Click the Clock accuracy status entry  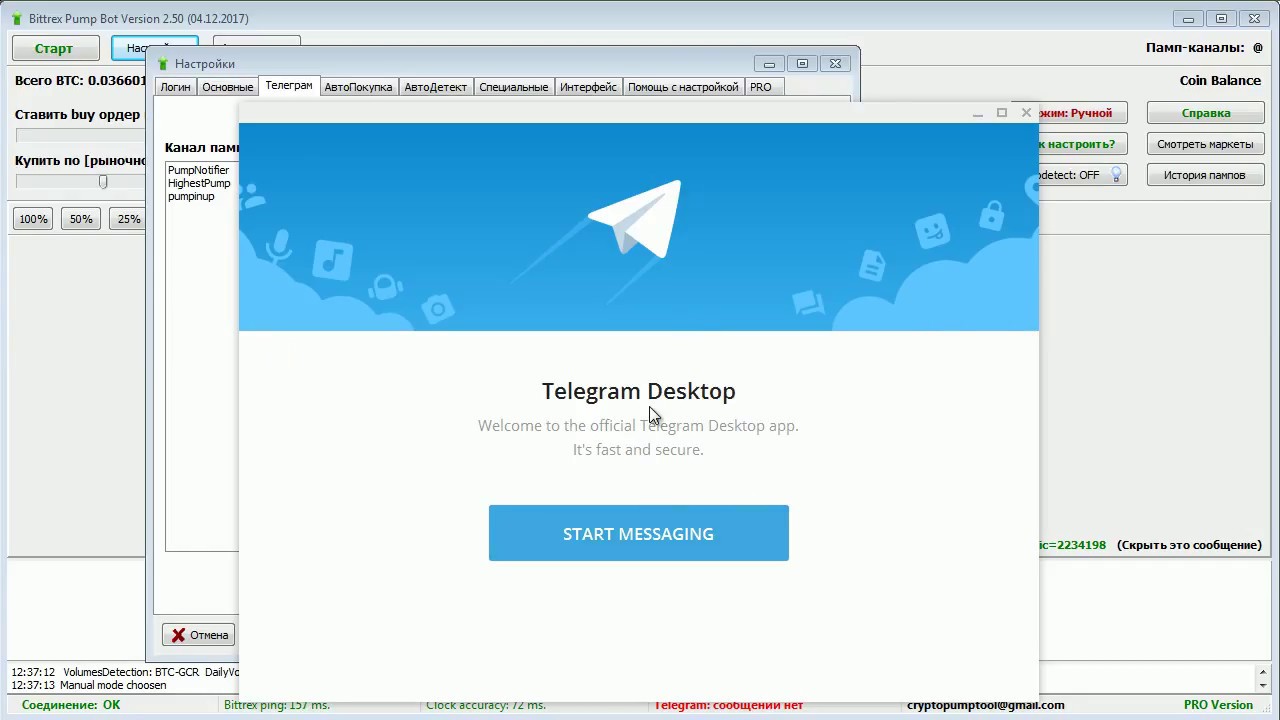(486, 705)
